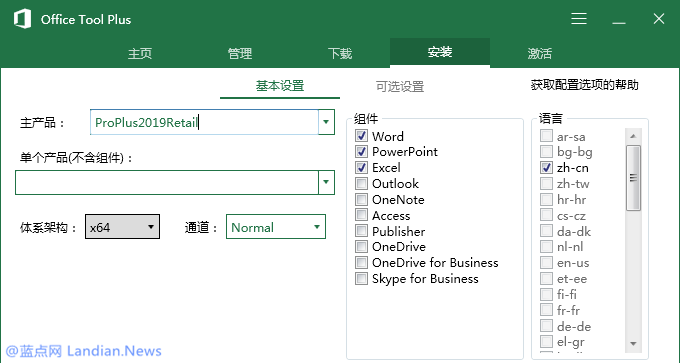This screenshot has width=680, height=363.
Task: Open the x64 architecture dropdown
Action: (x=122, y=227)
